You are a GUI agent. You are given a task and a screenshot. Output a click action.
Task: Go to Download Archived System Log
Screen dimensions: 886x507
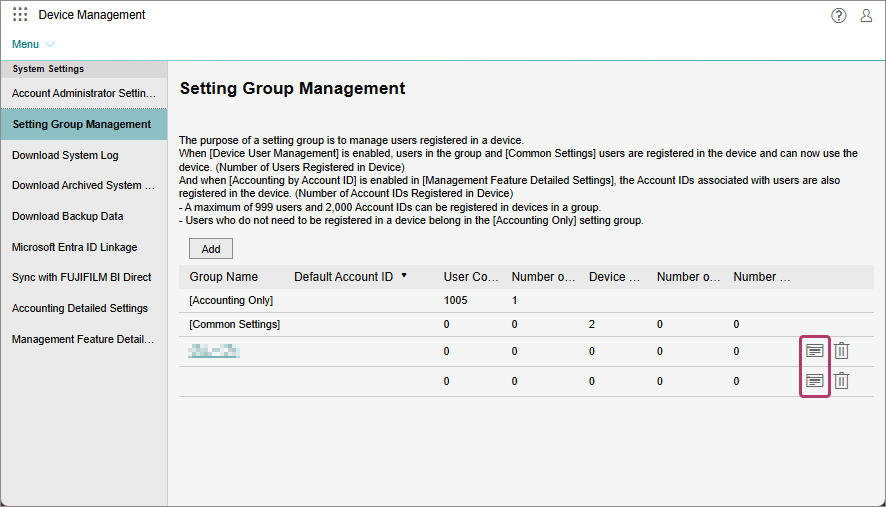pyautogui.click(x=84, y=185)
